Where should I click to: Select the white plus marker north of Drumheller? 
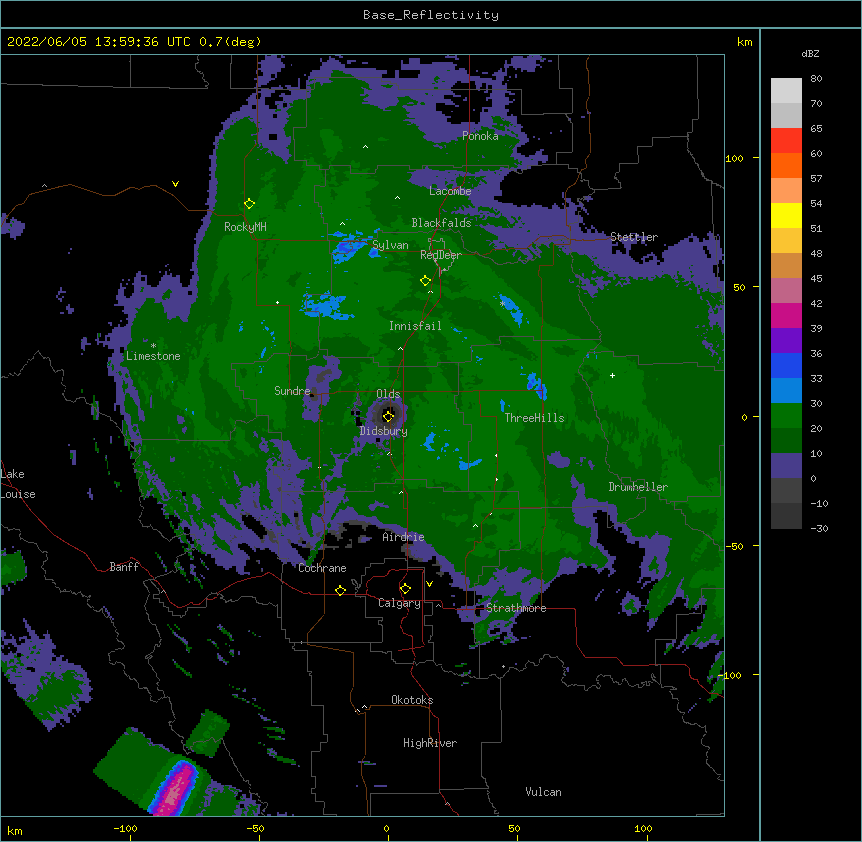[x=612, y=375]
